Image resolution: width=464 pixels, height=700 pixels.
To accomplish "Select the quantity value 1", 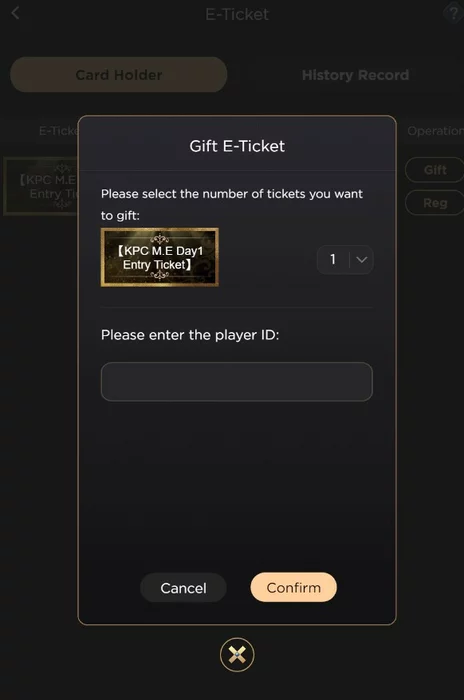I will pyautogui.click(x=333, y=259).
